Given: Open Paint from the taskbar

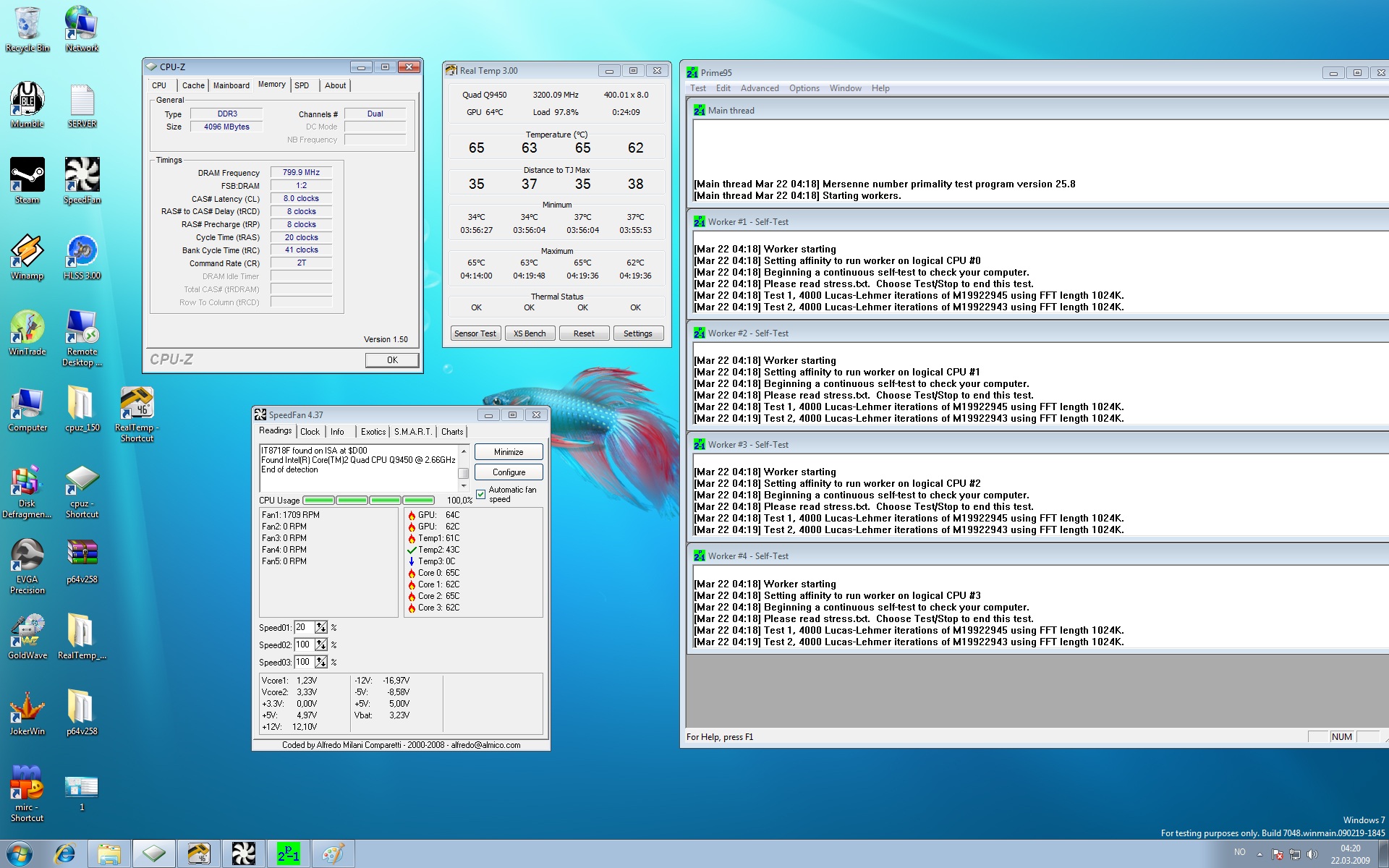Looking at the screenshot, I should (x=333, y=854).
